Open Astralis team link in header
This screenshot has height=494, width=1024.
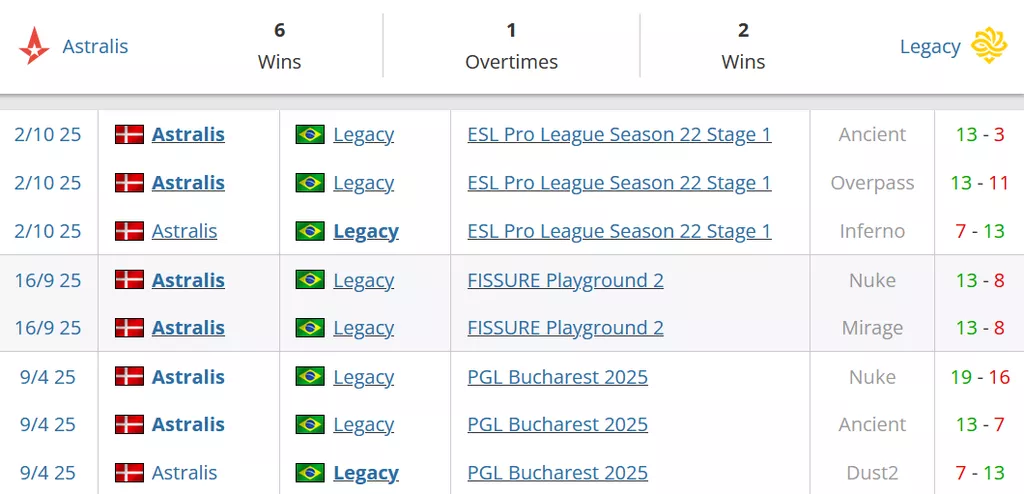[95, 46]
